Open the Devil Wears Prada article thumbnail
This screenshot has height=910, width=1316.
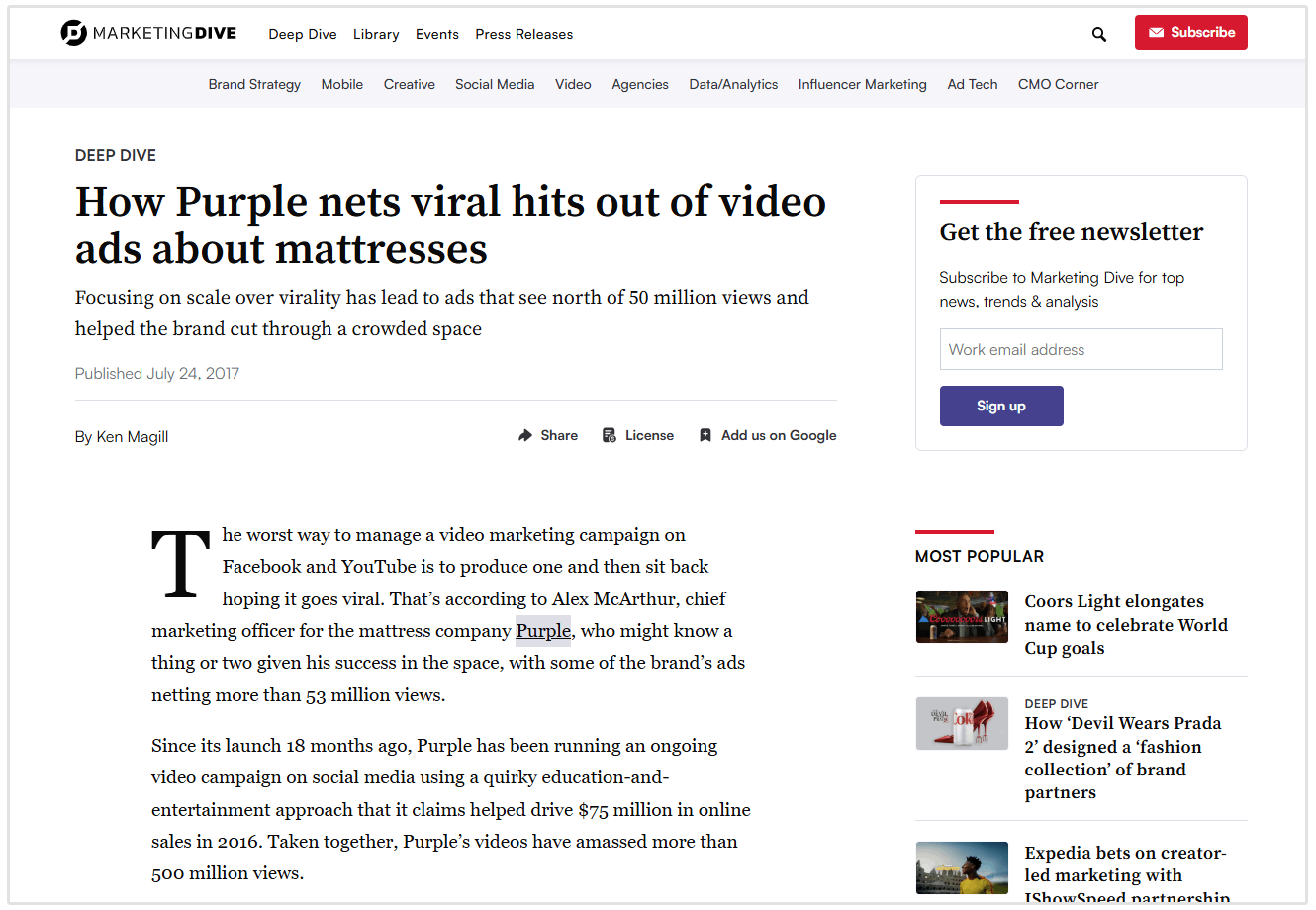click(x=962, y=723)
